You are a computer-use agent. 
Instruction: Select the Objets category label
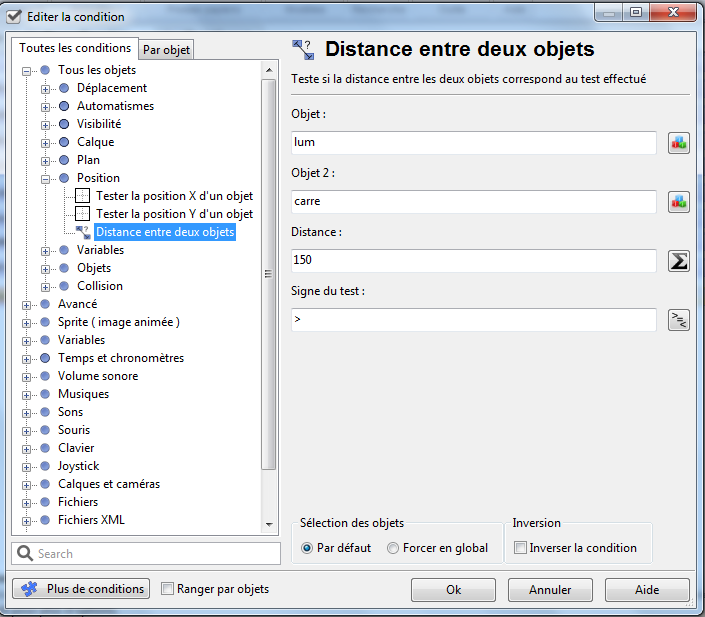tap(94, 268)
